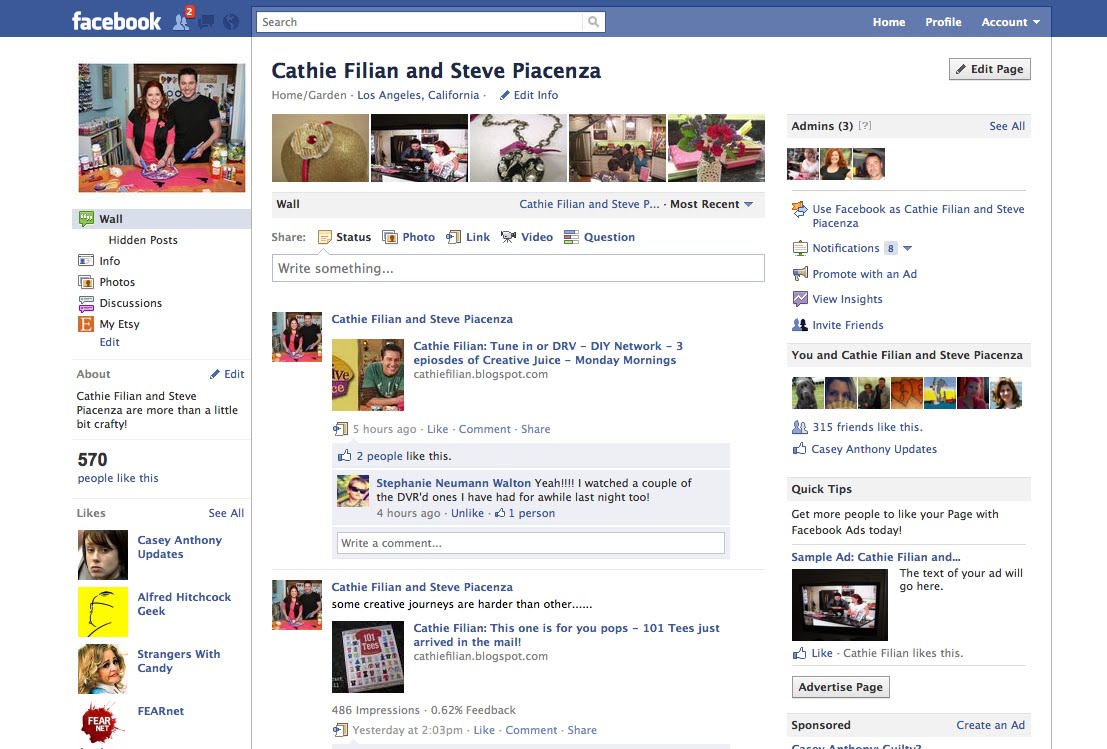The height and width of the screenshot is (749, 1107).
Task: Open Discussions section in sidebar
Action: [131, 303]
